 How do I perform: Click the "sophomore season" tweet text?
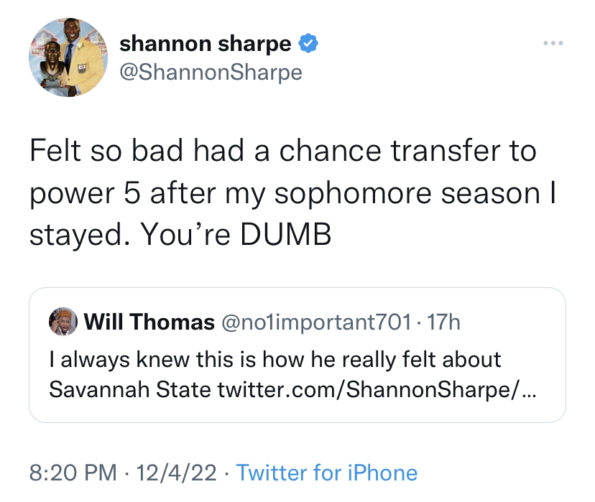(x=407, y=194)
